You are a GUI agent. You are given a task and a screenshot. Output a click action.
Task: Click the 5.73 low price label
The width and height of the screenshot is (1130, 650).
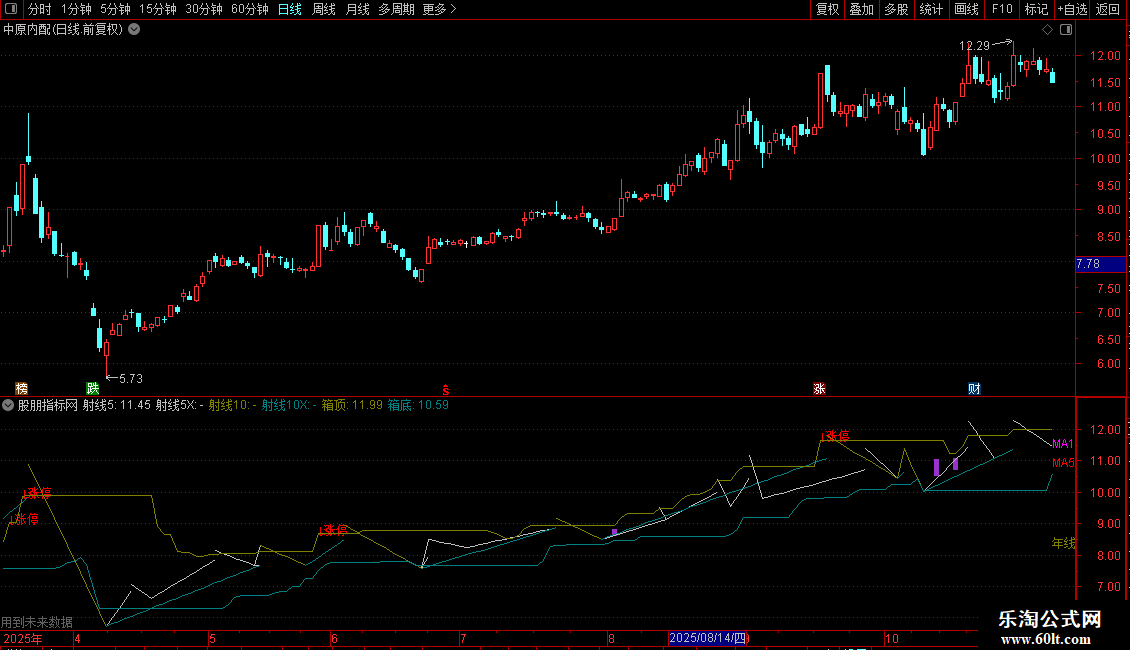click(x=130, y=378)
